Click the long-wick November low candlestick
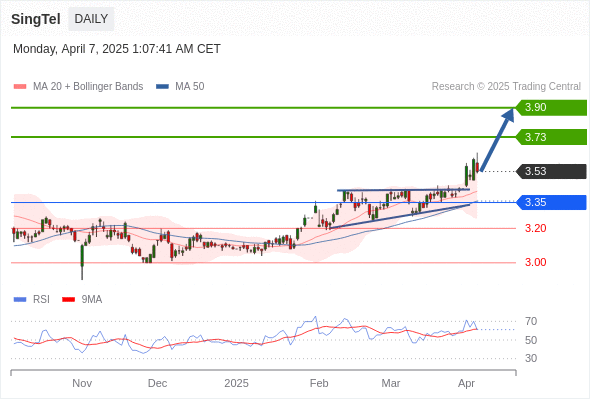The image size is (590, 400). [82, 262]
